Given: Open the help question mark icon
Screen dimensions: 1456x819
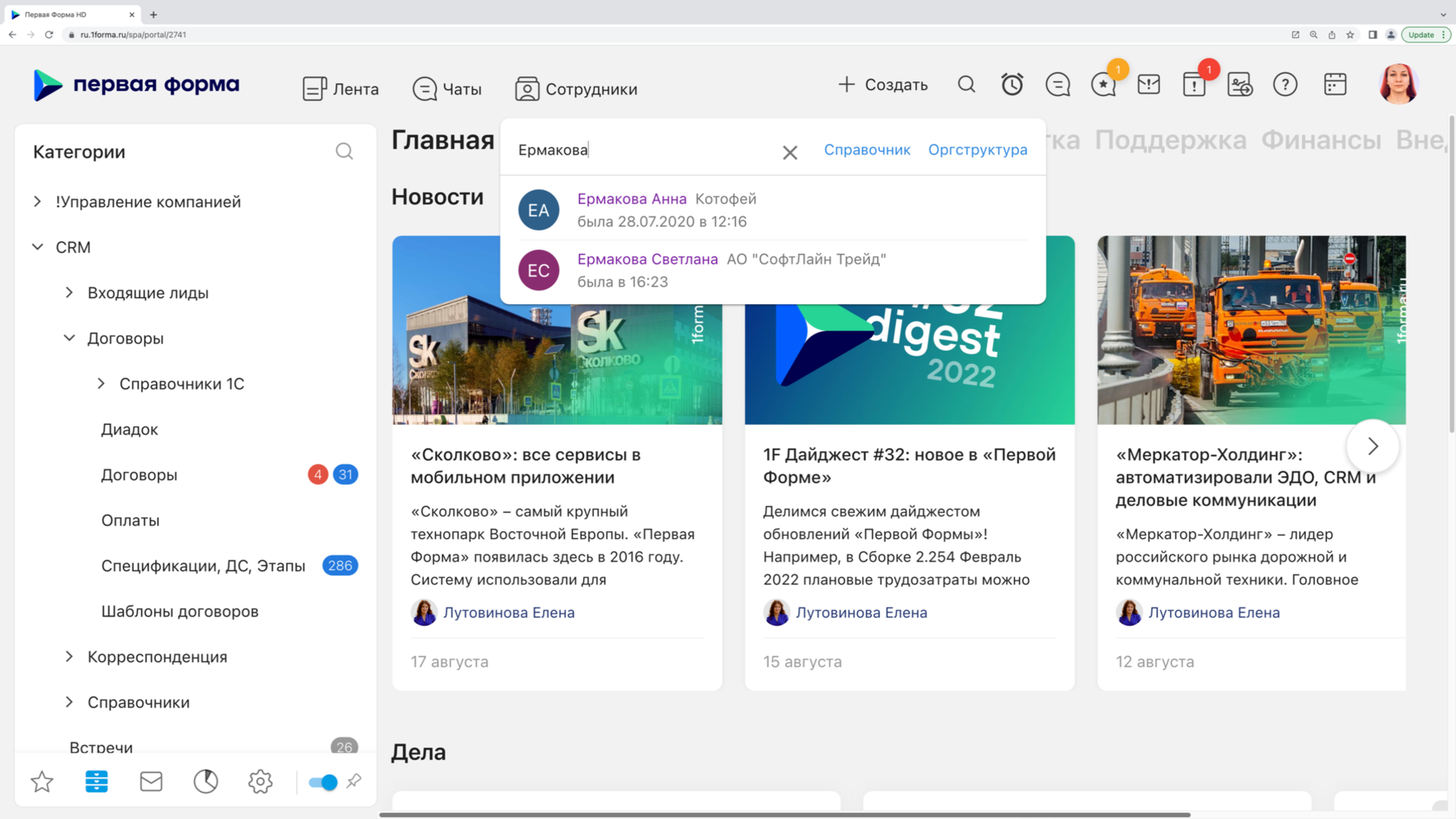Looking at the screenshot, I should (1285, 84).
